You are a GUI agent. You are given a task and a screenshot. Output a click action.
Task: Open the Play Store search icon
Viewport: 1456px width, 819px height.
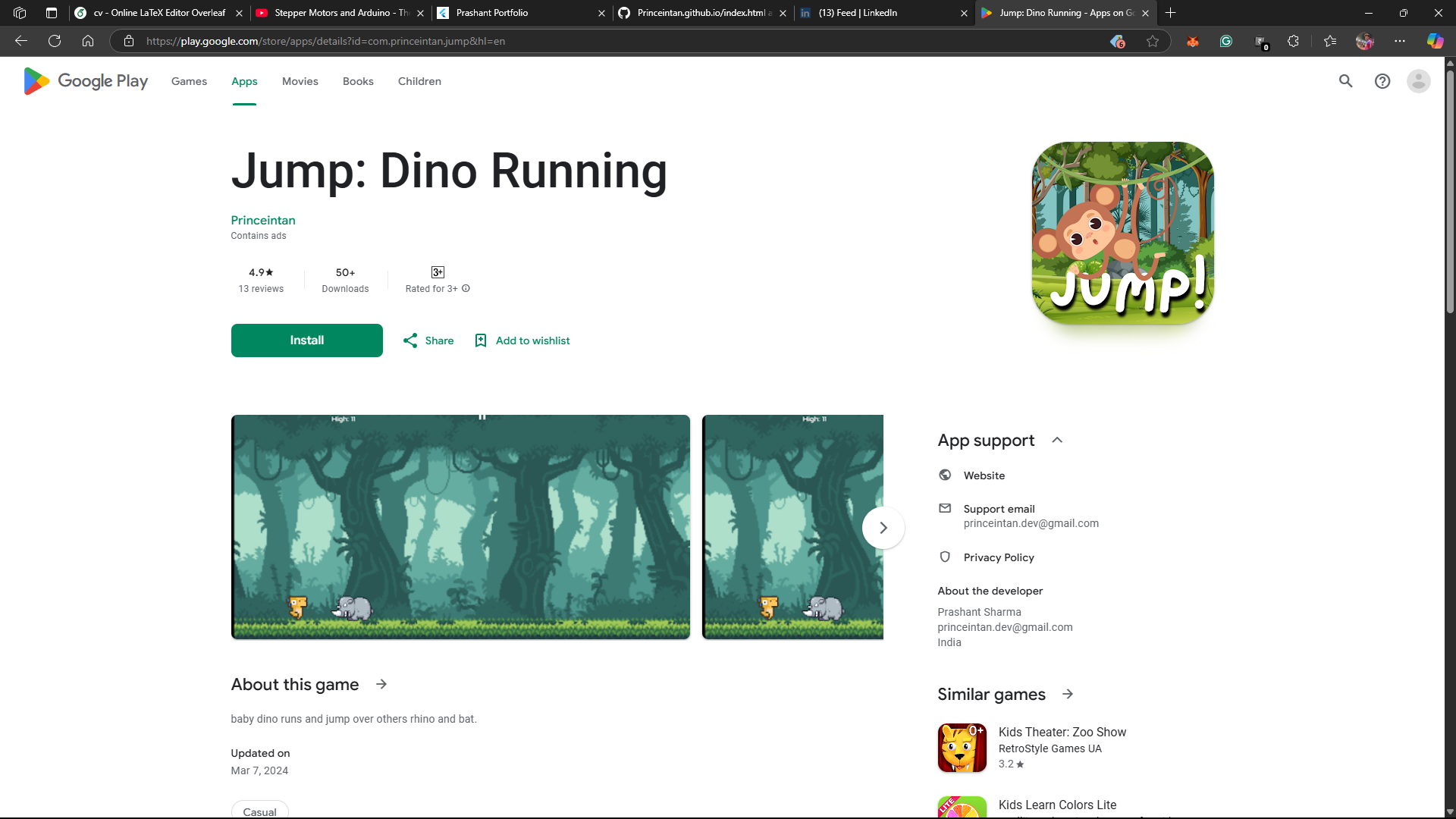(x=1345, y=81)
